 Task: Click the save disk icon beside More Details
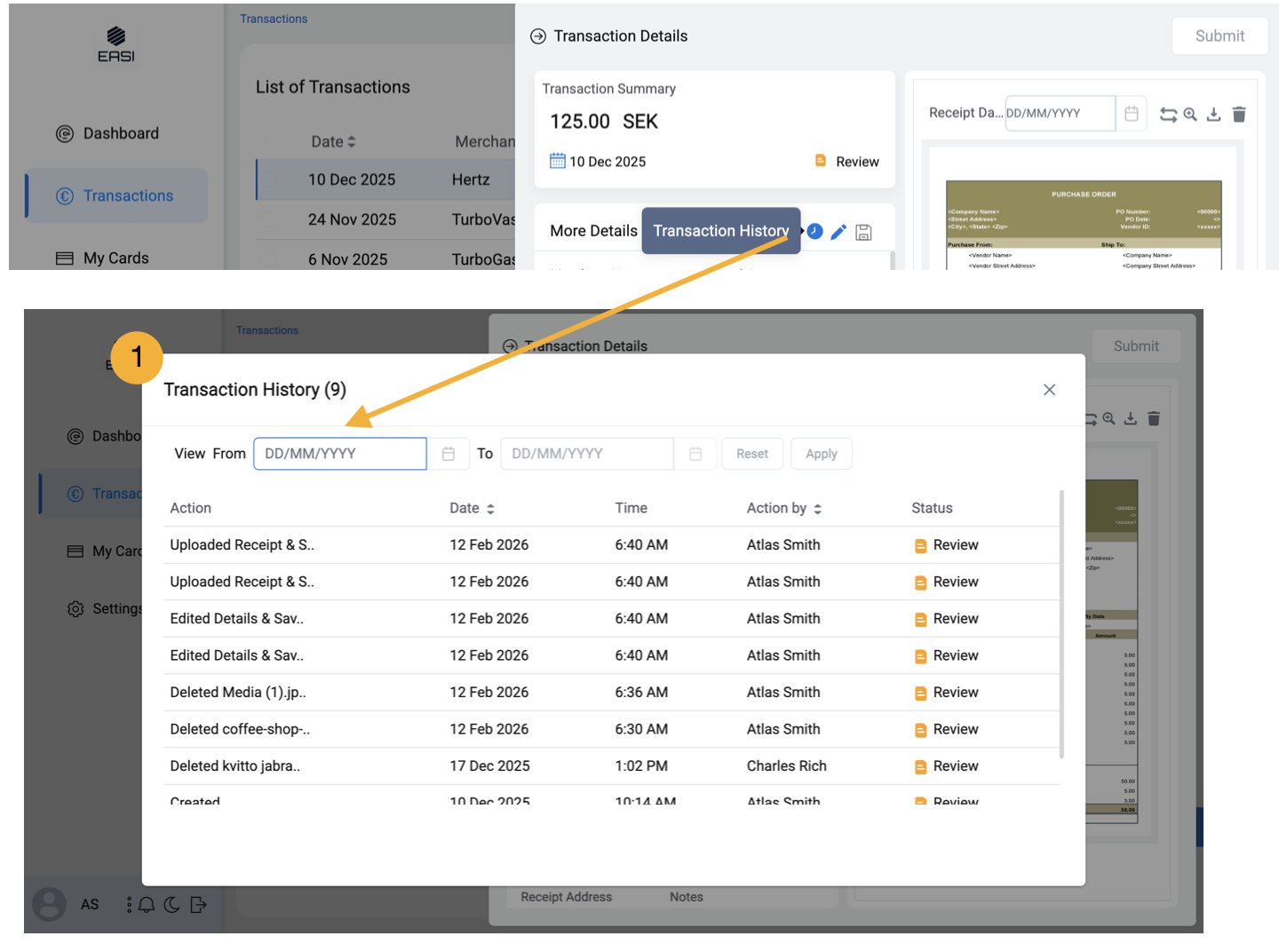(x=863, y=233)
